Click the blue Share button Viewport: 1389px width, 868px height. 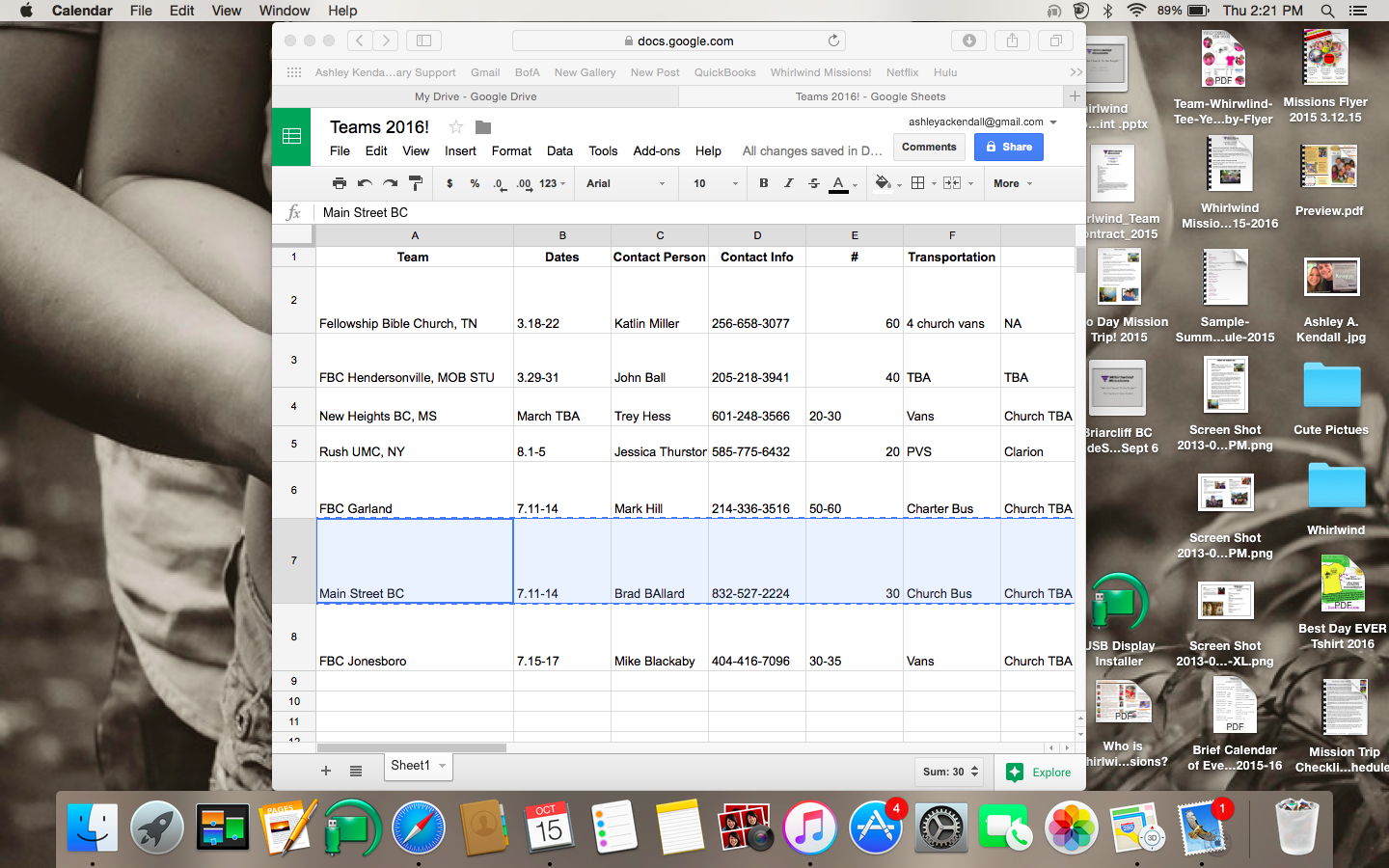(x=1008, y=147)
